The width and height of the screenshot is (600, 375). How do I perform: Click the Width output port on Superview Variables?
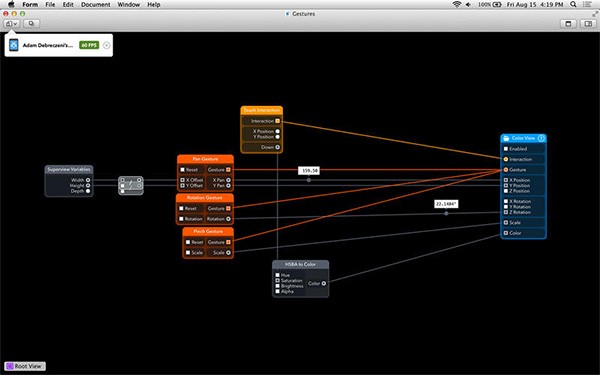pos(88,180)
